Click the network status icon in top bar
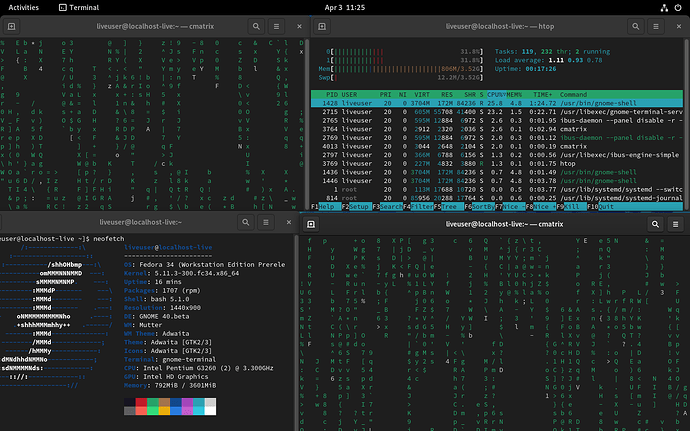 (x=664, y=7)
